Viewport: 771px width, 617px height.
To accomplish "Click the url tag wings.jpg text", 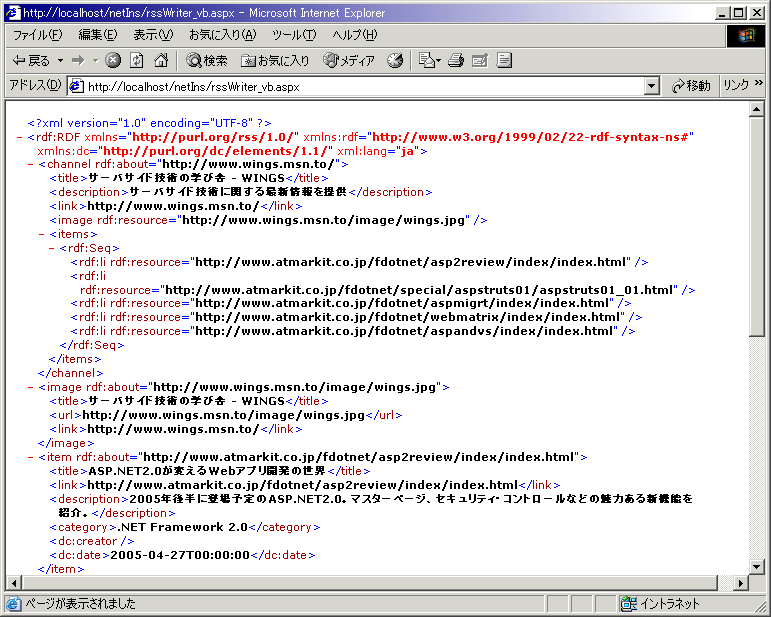I will point(224,415).
